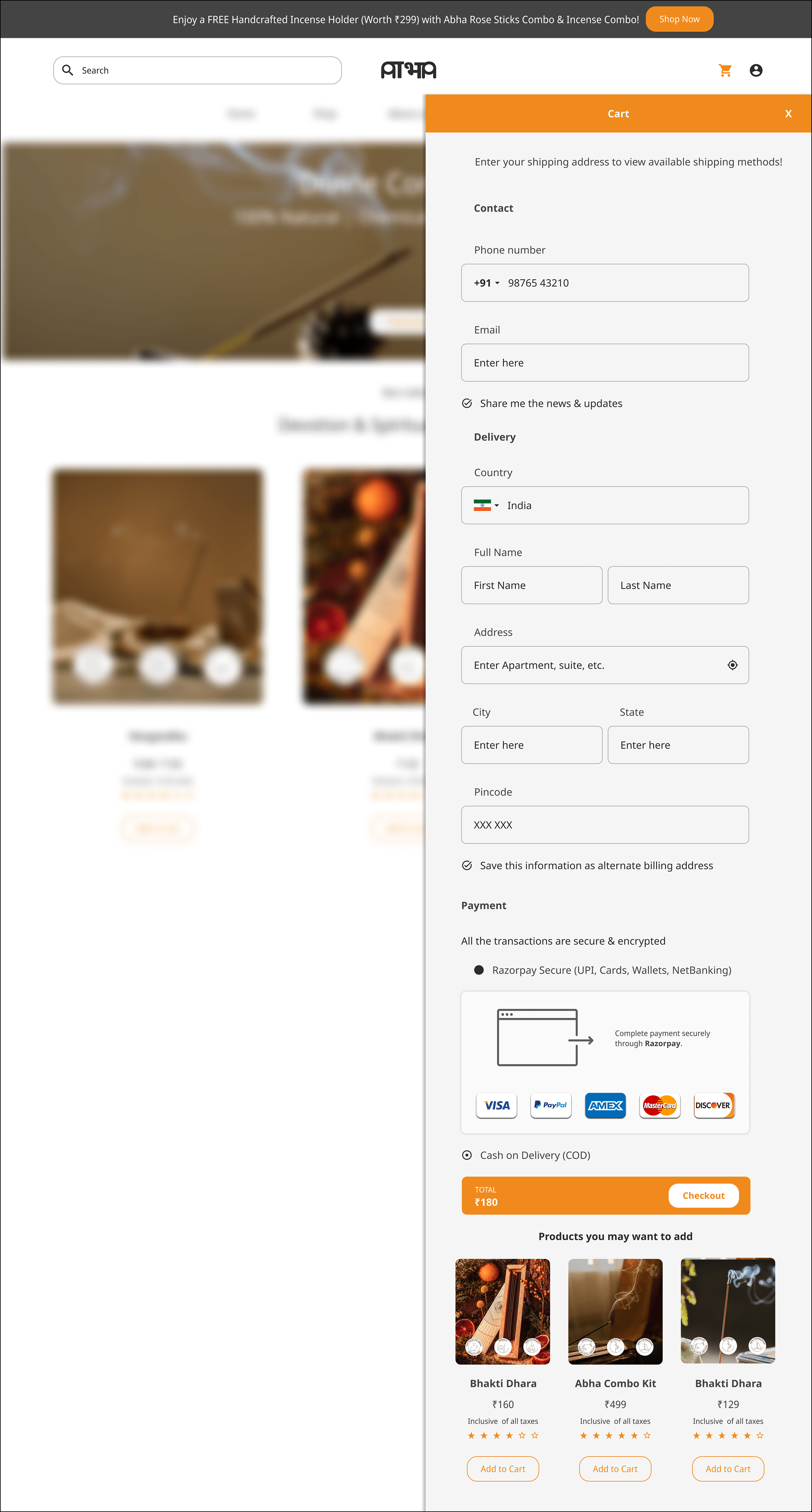
Task: Open the ₹160 Bhakti Dhara product image
Action: pyautogui.click(x=503, y=1311)
